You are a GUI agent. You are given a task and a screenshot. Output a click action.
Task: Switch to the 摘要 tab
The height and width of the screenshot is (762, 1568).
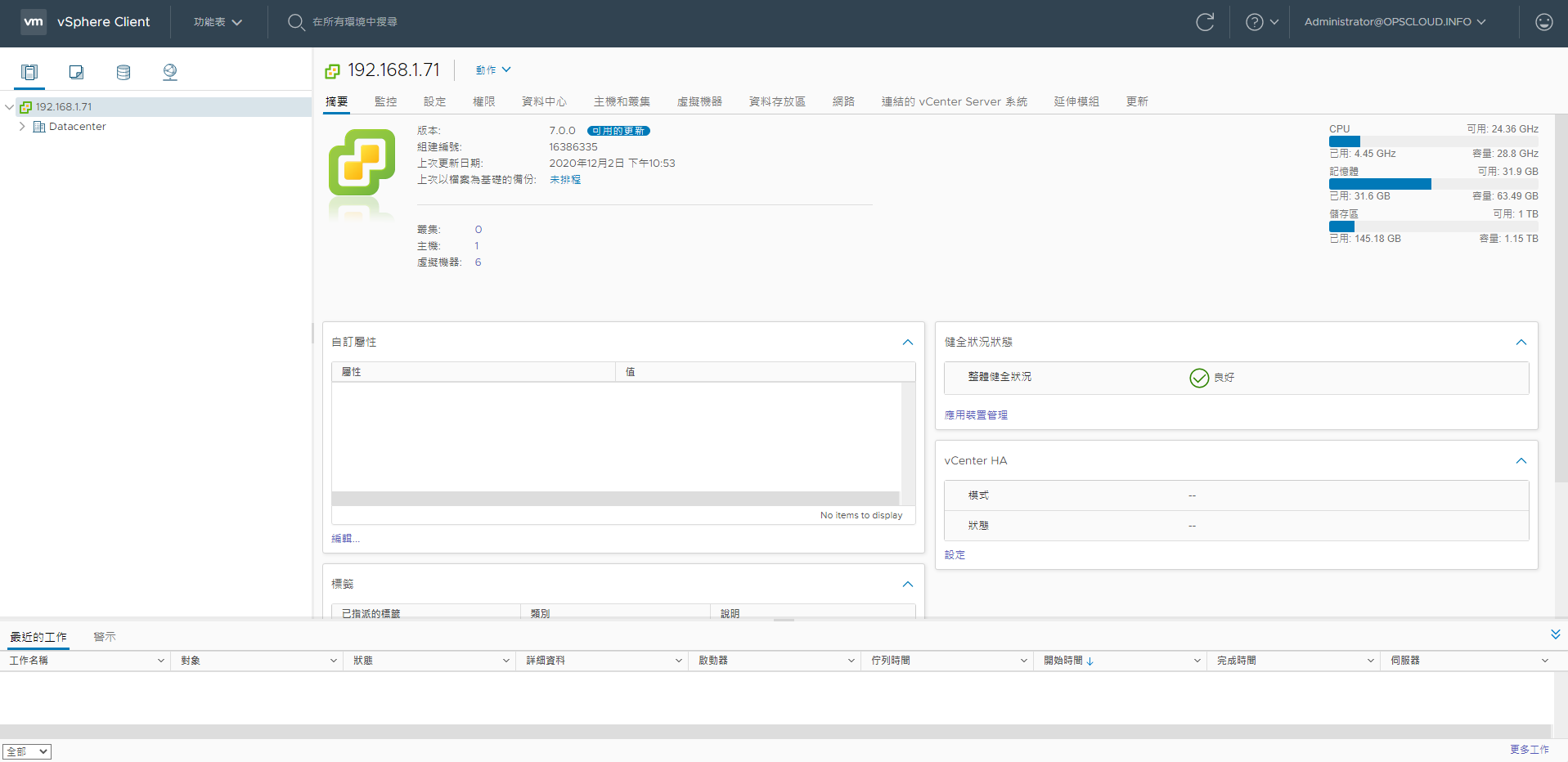point(336,101)
